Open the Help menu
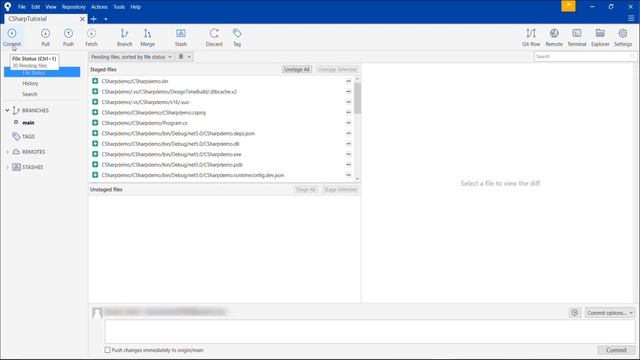Screen dimensions: 640x360 click(136, 7)
